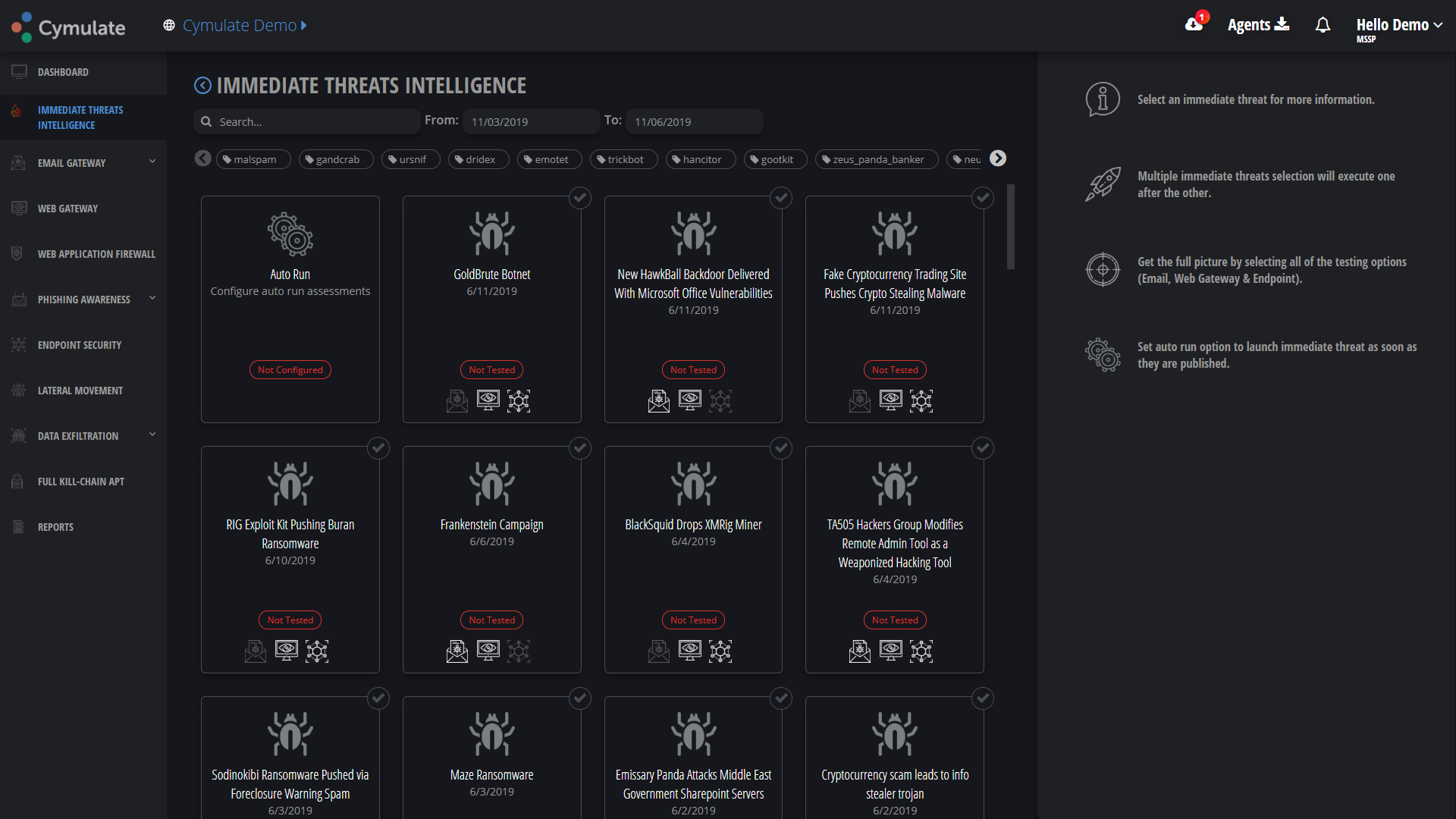Open the notifications bell

point(1323,25)
